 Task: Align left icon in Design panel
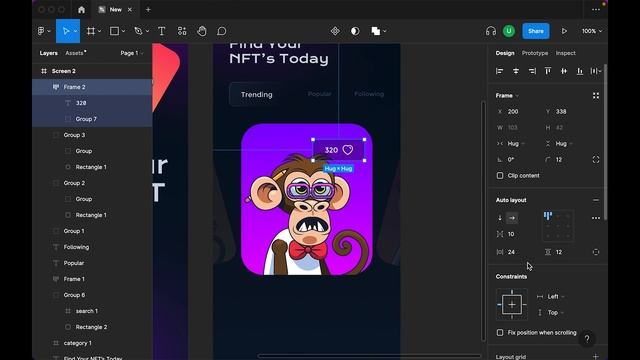[x=500, y=71]
